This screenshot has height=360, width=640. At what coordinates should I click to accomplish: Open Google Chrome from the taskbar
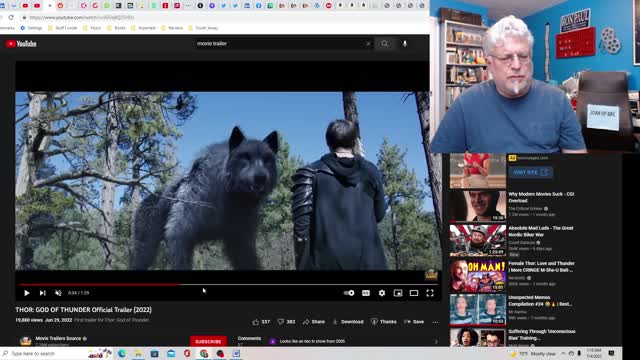click(204, 353)
